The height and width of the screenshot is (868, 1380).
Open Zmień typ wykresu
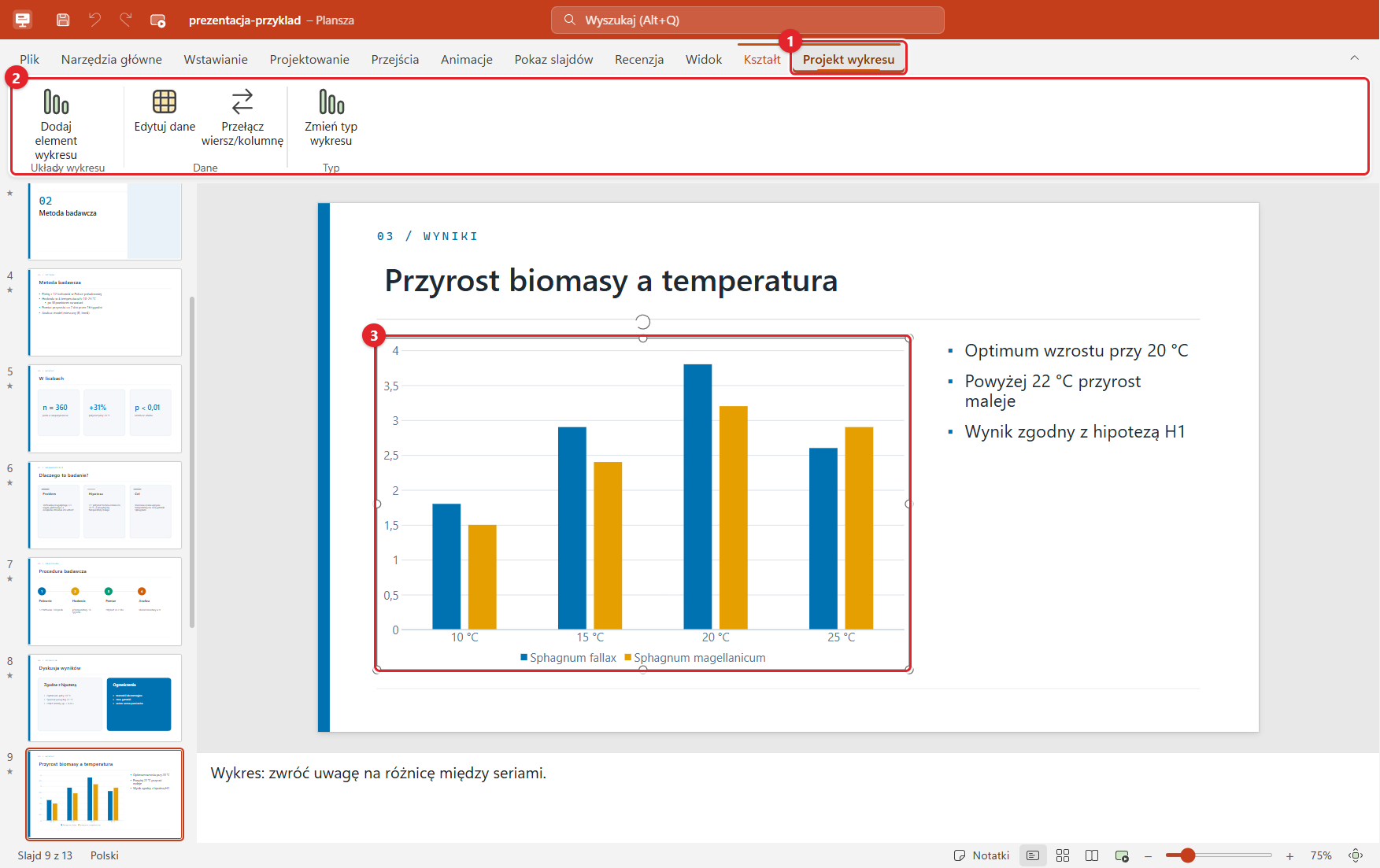[x=331, y=118]
